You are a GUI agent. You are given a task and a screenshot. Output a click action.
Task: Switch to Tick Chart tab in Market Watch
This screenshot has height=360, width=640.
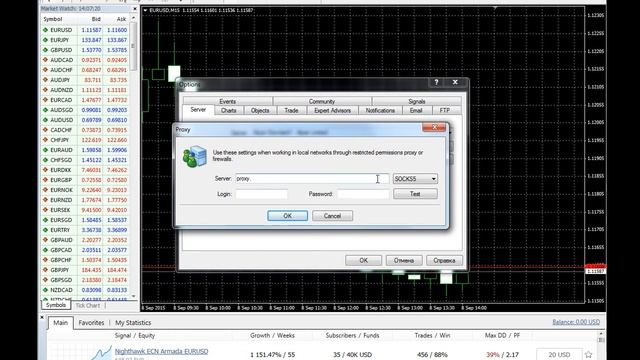click(x=87, y=305)
